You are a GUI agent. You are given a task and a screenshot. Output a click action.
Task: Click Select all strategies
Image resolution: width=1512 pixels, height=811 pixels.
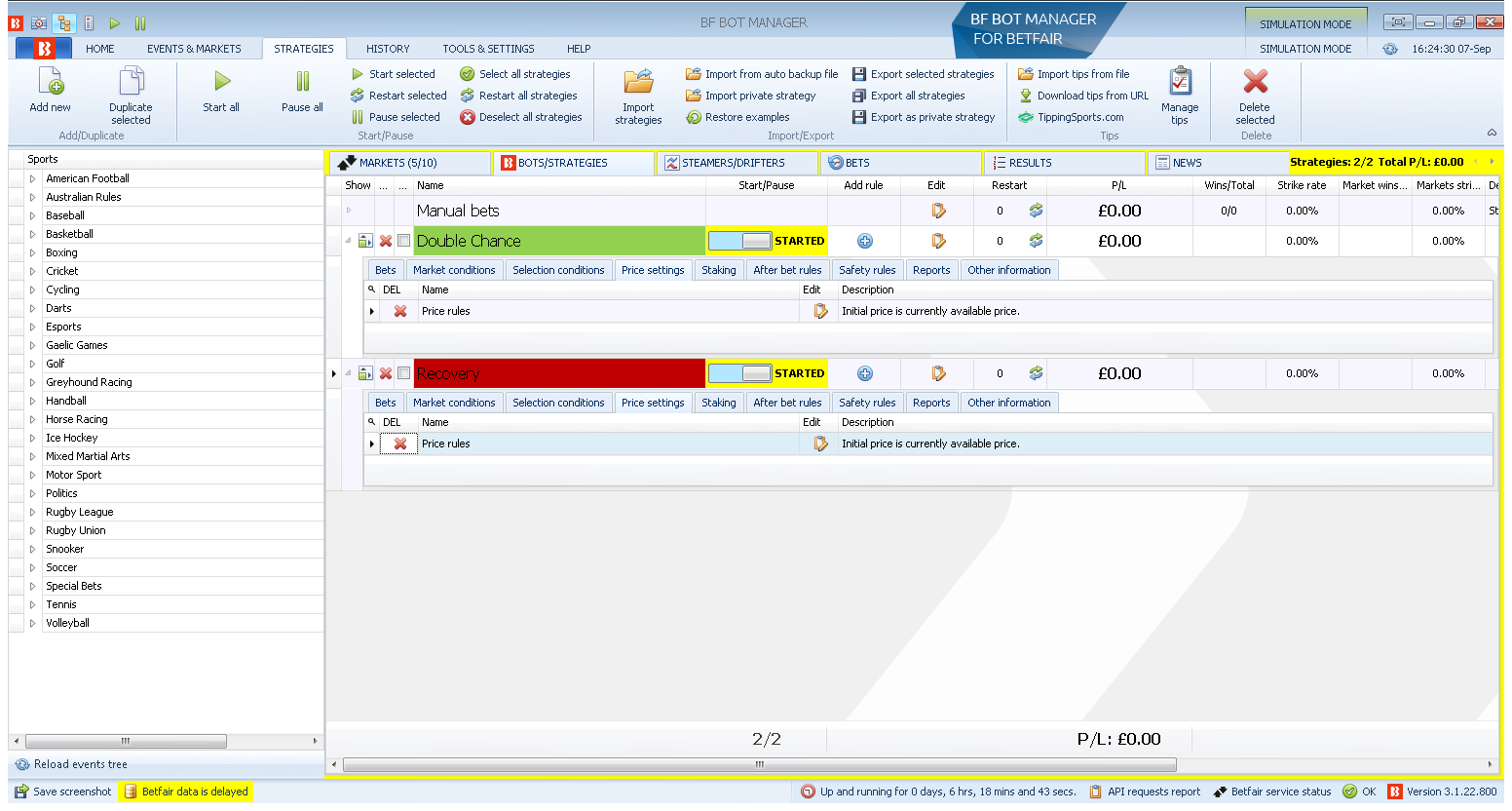[515, 74]
